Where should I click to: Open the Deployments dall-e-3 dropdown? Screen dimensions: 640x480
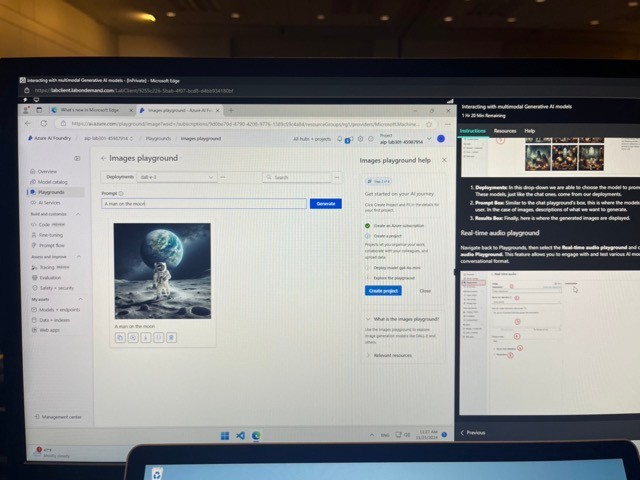tap(176, 177)
